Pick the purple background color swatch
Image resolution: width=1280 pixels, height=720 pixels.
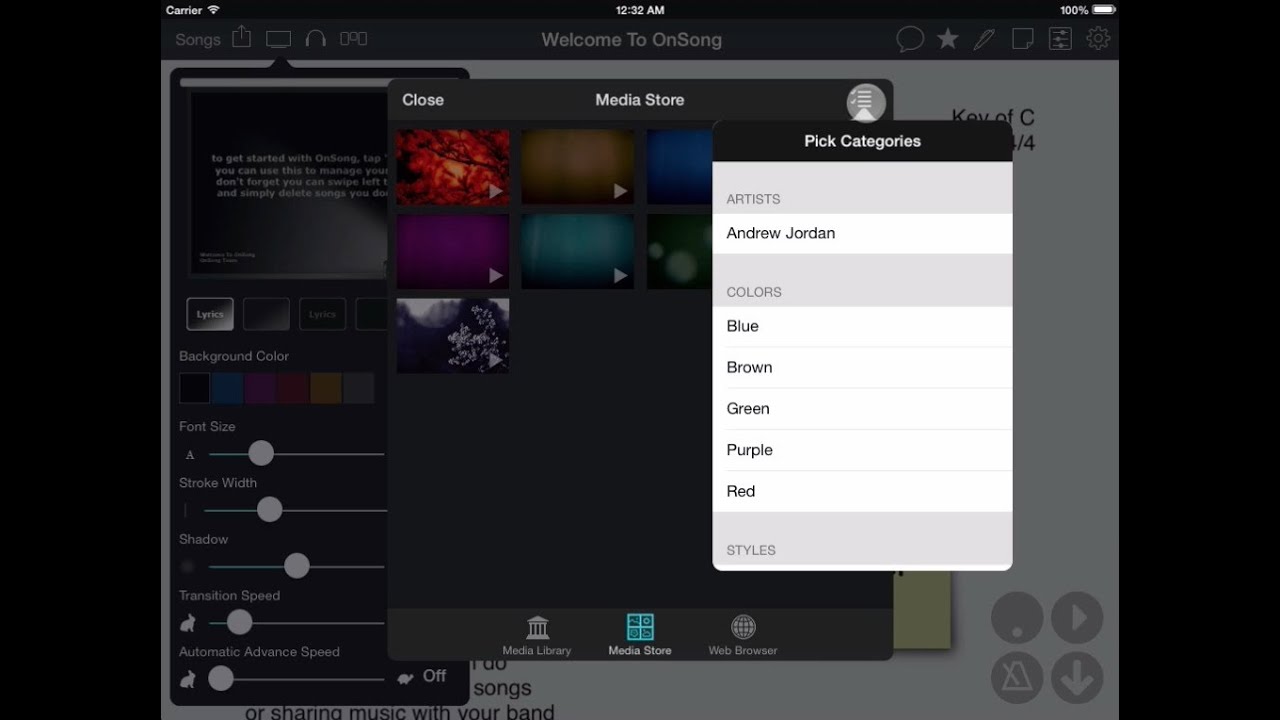pyautogui.click(x=260, y=388)
